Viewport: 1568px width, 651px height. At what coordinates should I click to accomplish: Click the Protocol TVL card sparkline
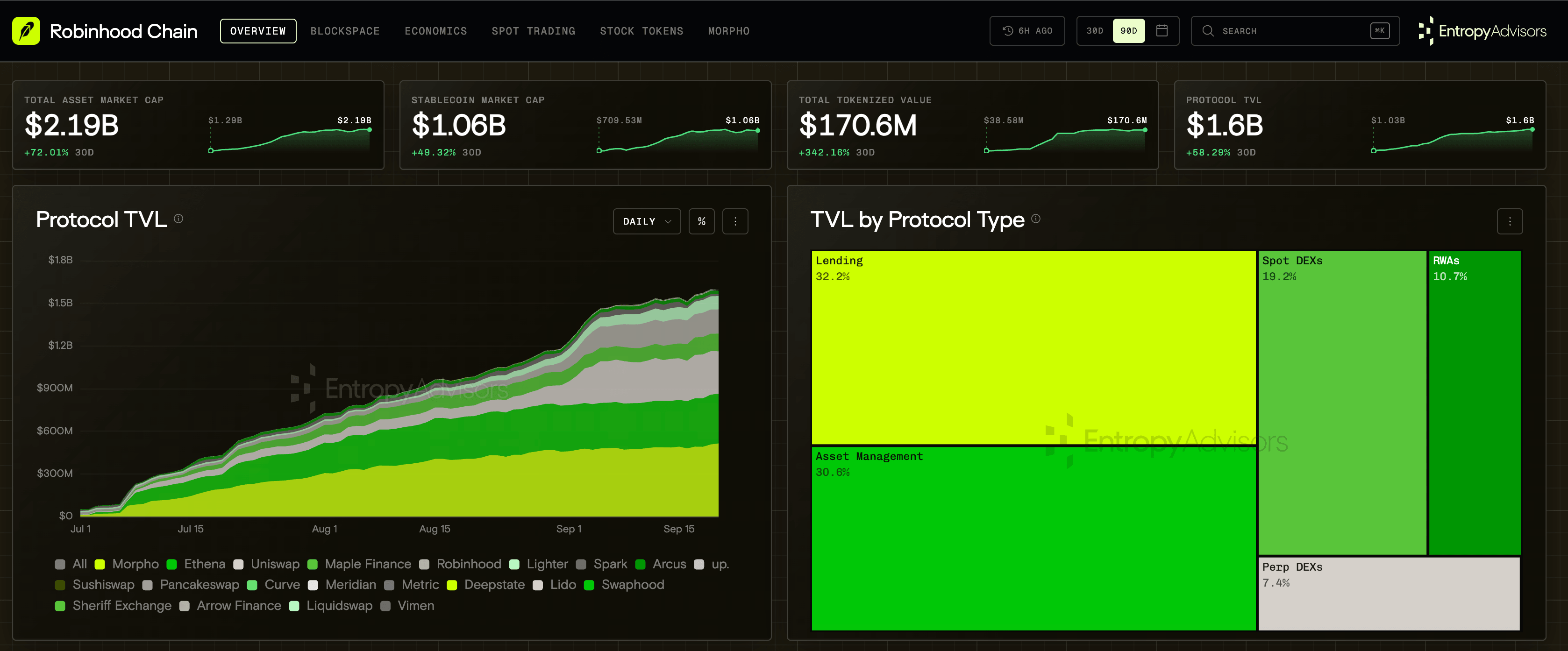[1453, 140]
